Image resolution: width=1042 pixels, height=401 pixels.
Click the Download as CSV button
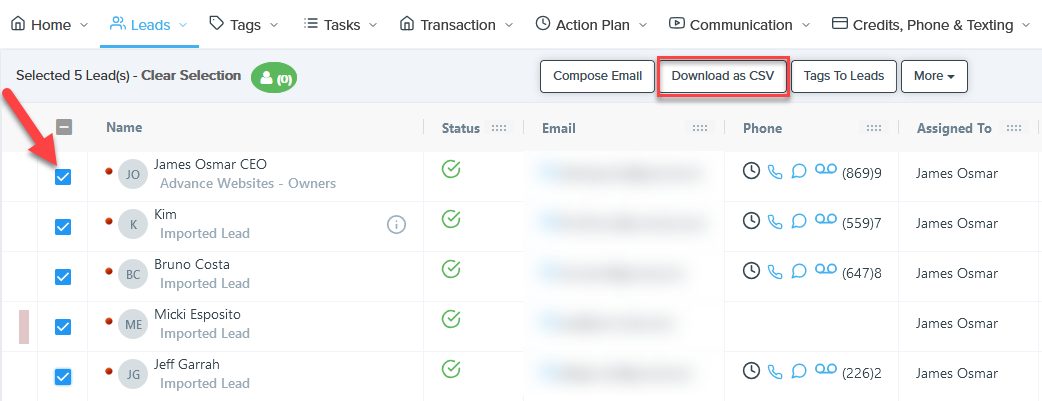click(723, 76)
